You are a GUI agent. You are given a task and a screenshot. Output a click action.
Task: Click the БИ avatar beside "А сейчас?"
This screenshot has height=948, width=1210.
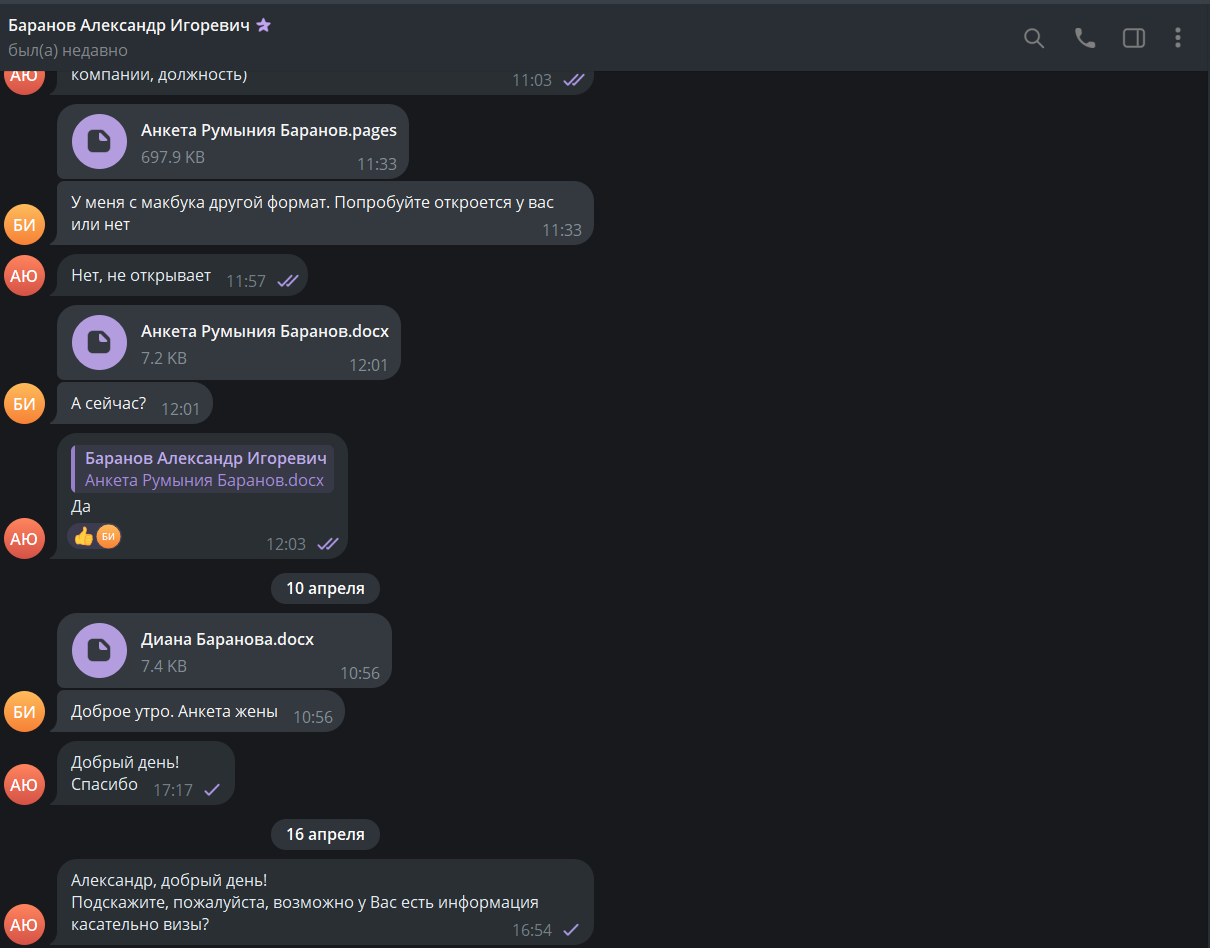[25, 404]
